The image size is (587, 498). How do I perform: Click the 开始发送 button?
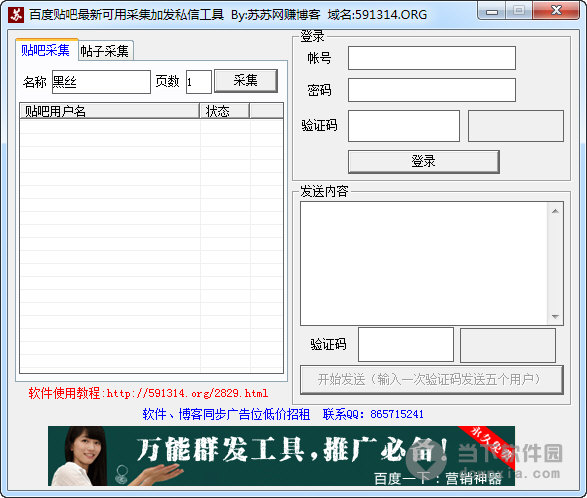(432, 380)
